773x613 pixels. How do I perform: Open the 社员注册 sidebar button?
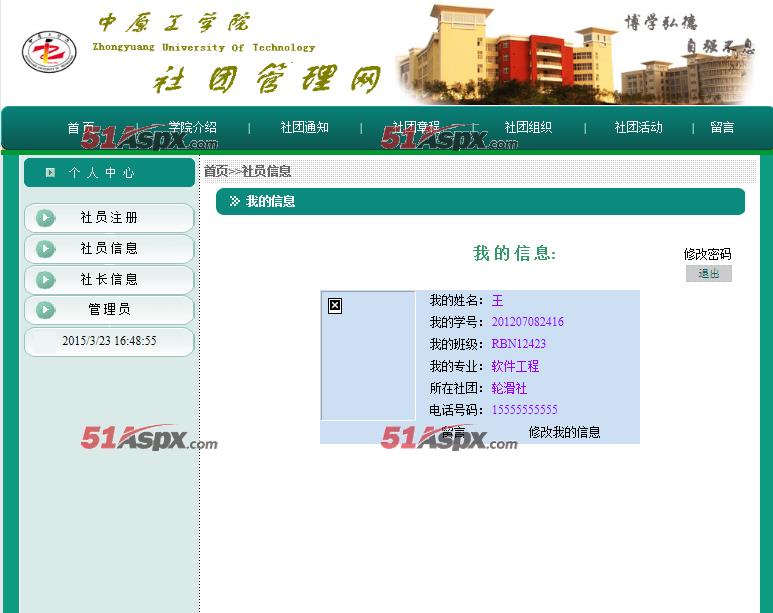coord(109,218)
